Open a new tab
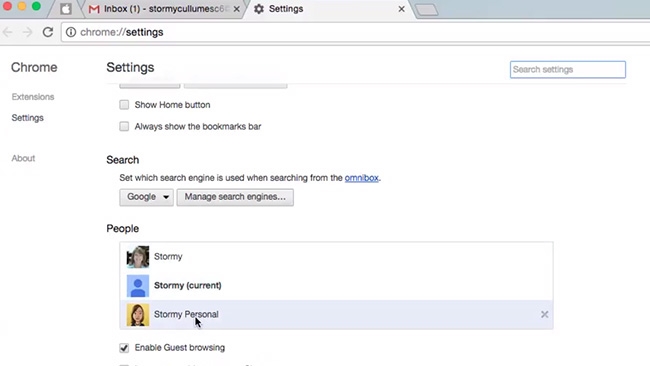Image resolution: width=650 pixels, height=366 pixels. coord(426,10)
